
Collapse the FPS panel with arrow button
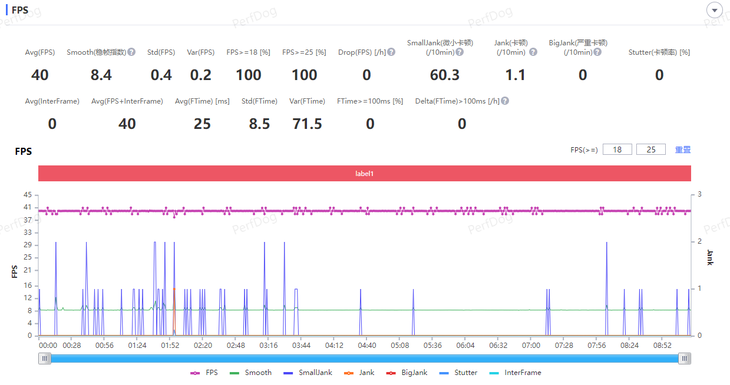(714, 10)
